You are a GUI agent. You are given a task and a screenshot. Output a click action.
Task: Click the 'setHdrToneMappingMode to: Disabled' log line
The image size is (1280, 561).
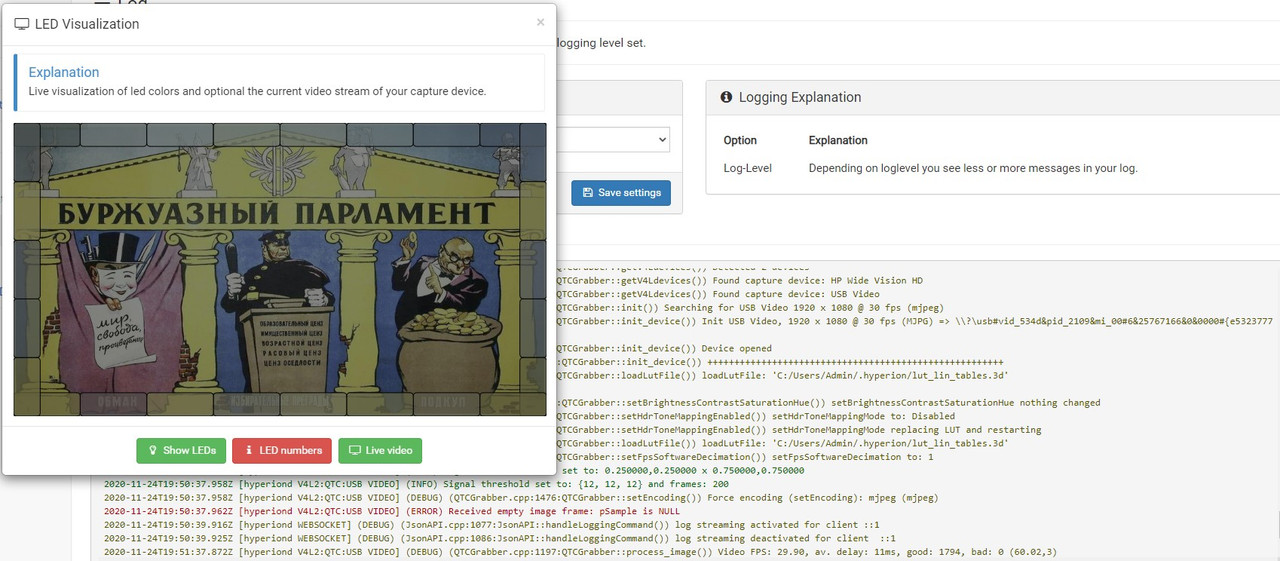tap(755, 416)
